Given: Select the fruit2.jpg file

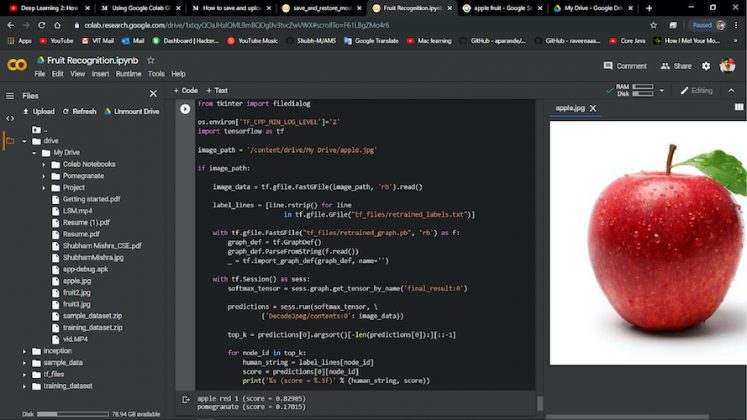Looking at the screenshot, I should 77,292.
